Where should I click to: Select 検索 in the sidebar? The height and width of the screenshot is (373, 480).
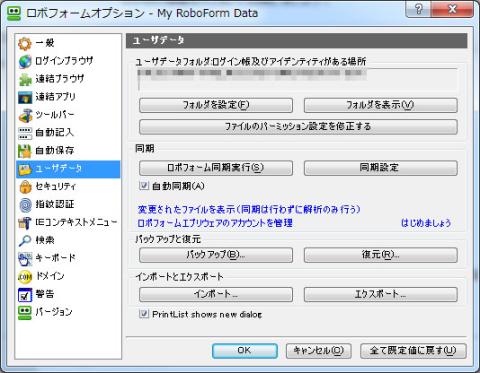[x=68, y=241]
